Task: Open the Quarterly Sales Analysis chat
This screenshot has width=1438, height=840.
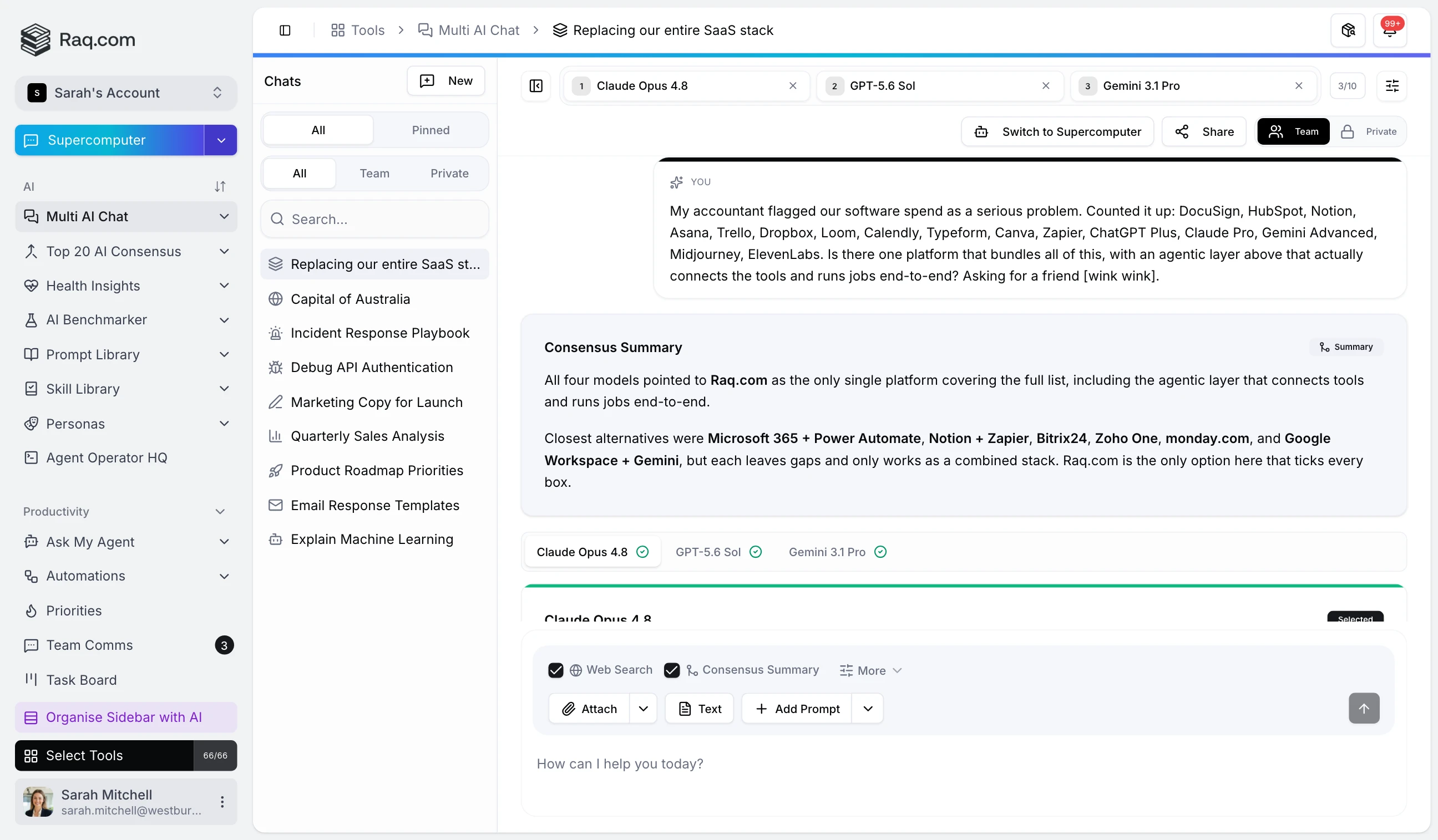Action: click(x=374, y=436)
